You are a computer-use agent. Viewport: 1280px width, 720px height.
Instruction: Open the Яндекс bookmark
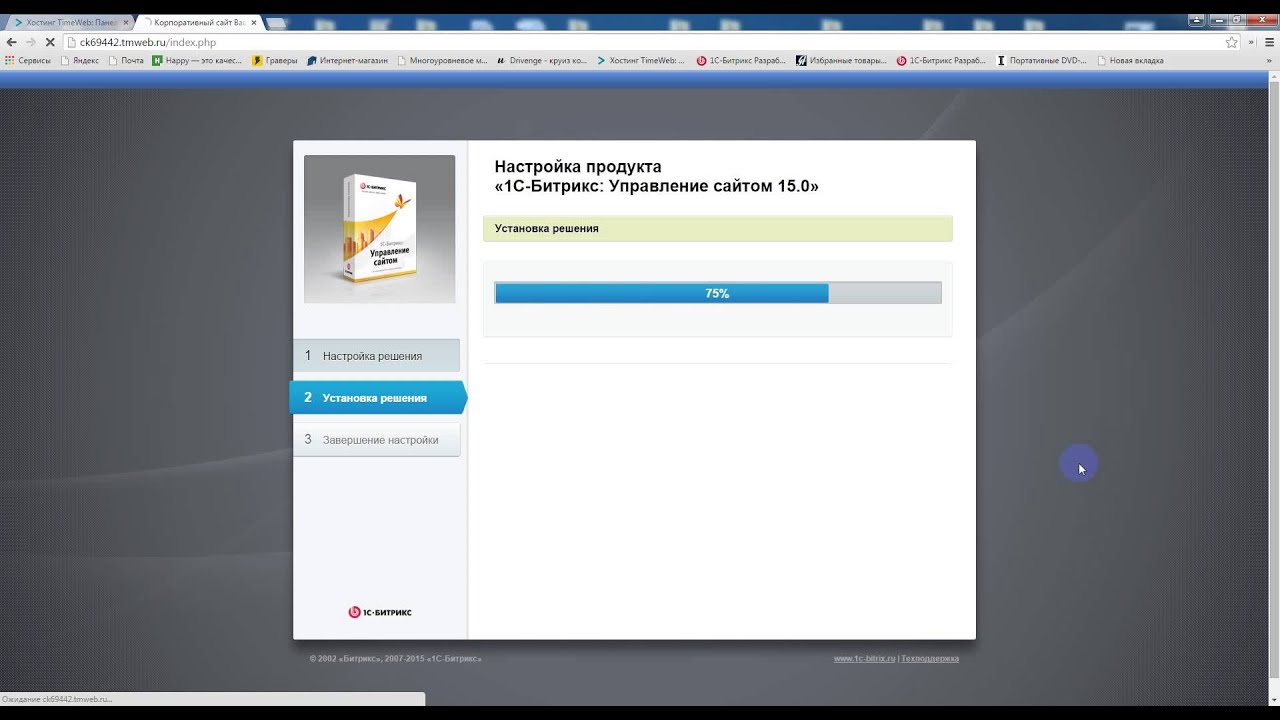(x=79, y=60)
